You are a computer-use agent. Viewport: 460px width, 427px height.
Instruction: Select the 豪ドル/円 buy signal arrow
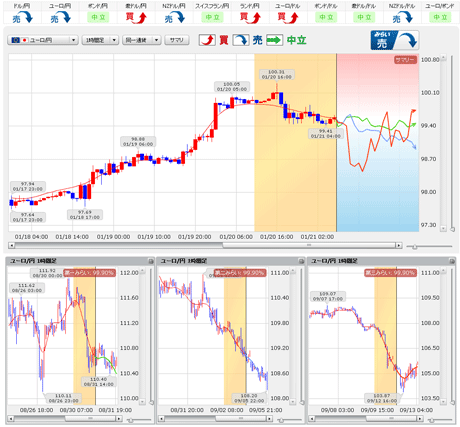(x=136, y=17)
